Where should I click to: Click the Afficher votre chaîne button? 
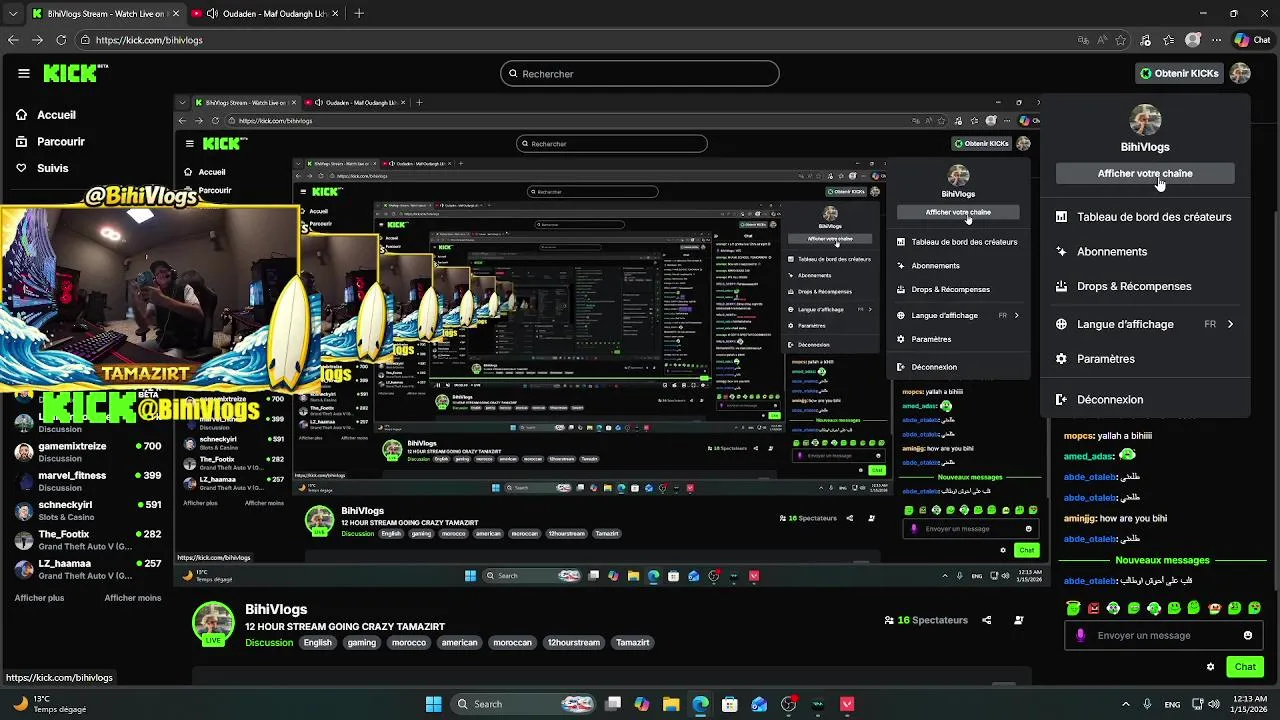pyautogui.click(x=1145, y=173)
